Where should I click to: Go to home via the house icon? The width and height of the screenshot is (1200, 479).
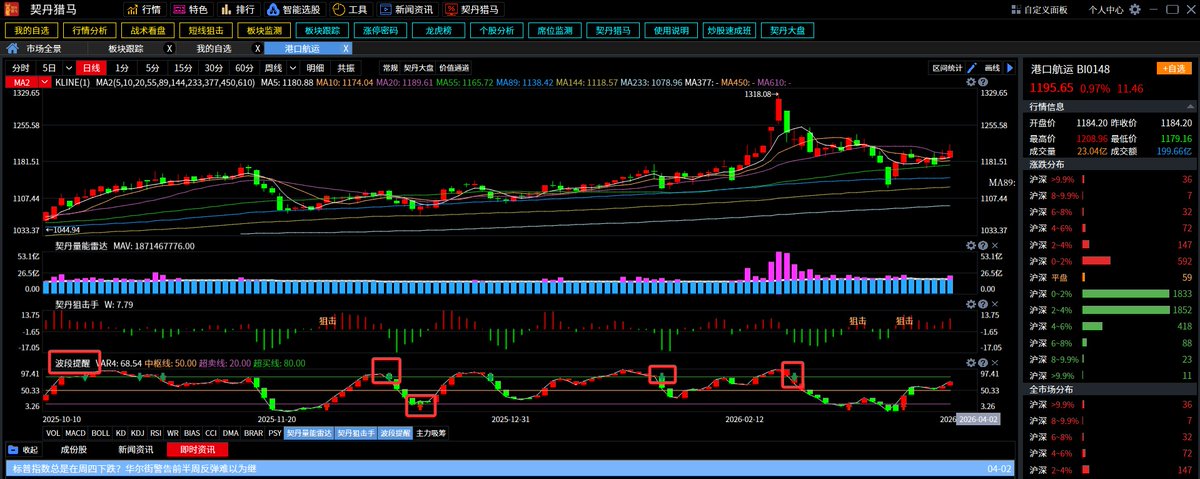13,48
